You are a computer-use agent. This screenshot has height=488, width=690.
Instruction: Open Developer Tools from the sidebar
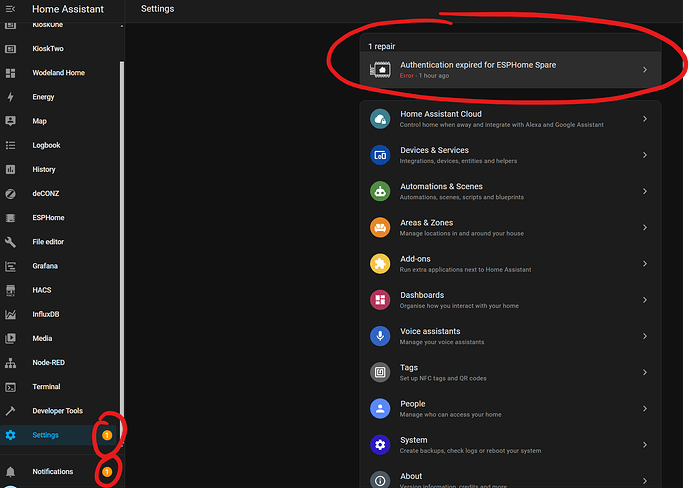[x=59, y=411]
